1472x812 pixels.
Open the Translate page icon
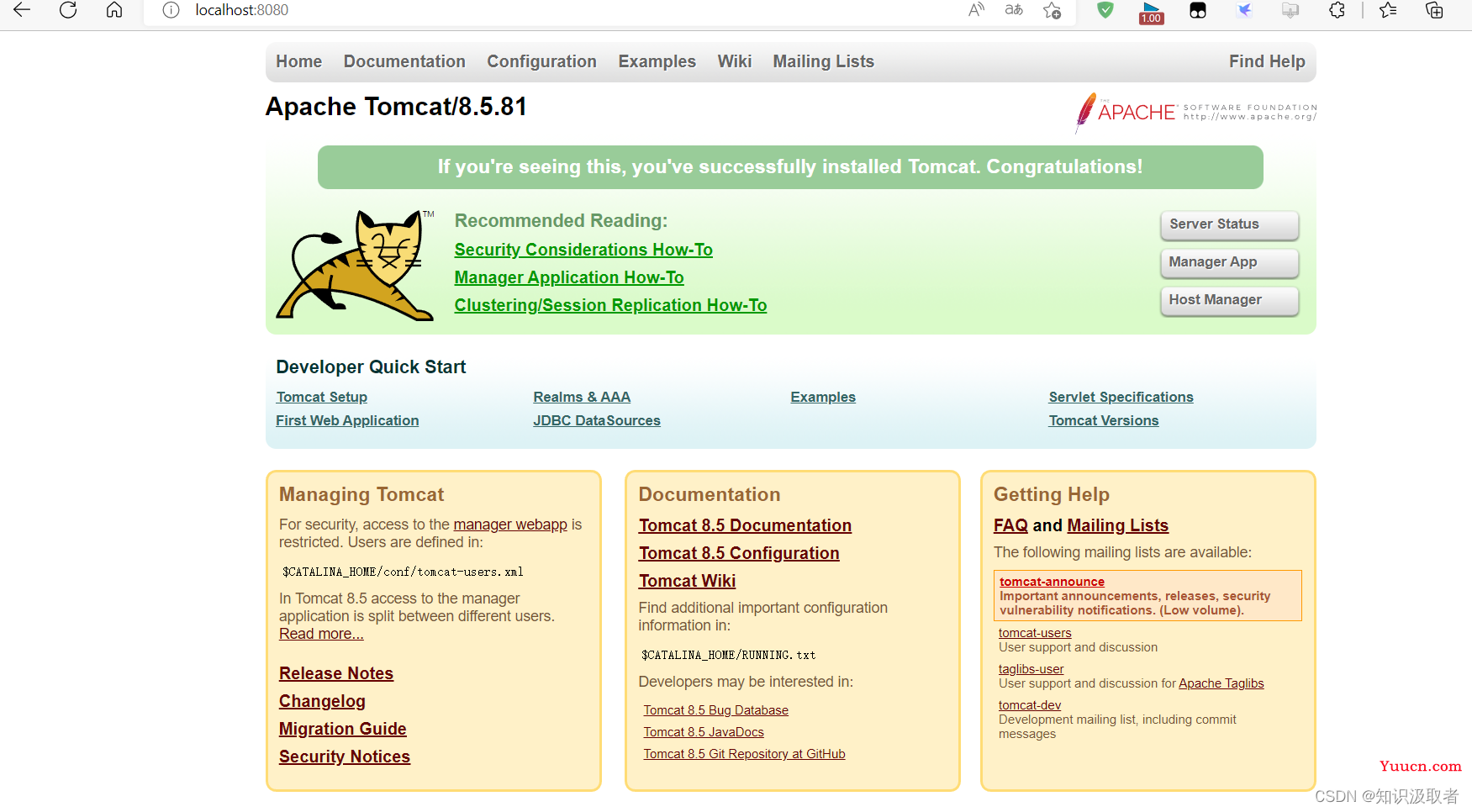(x=1014, y=10)
